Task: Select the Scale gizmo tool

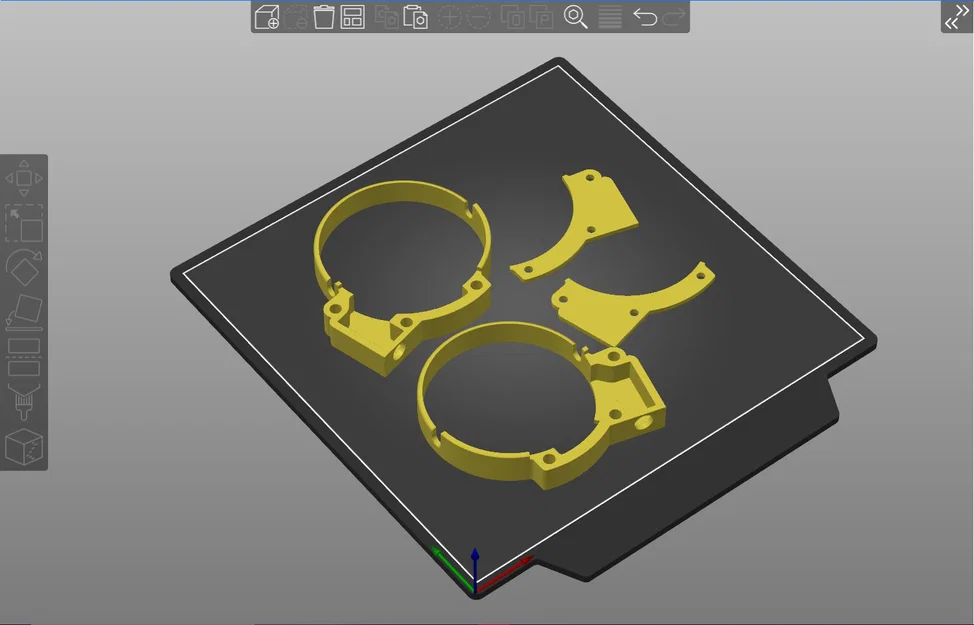Action: 24,223
